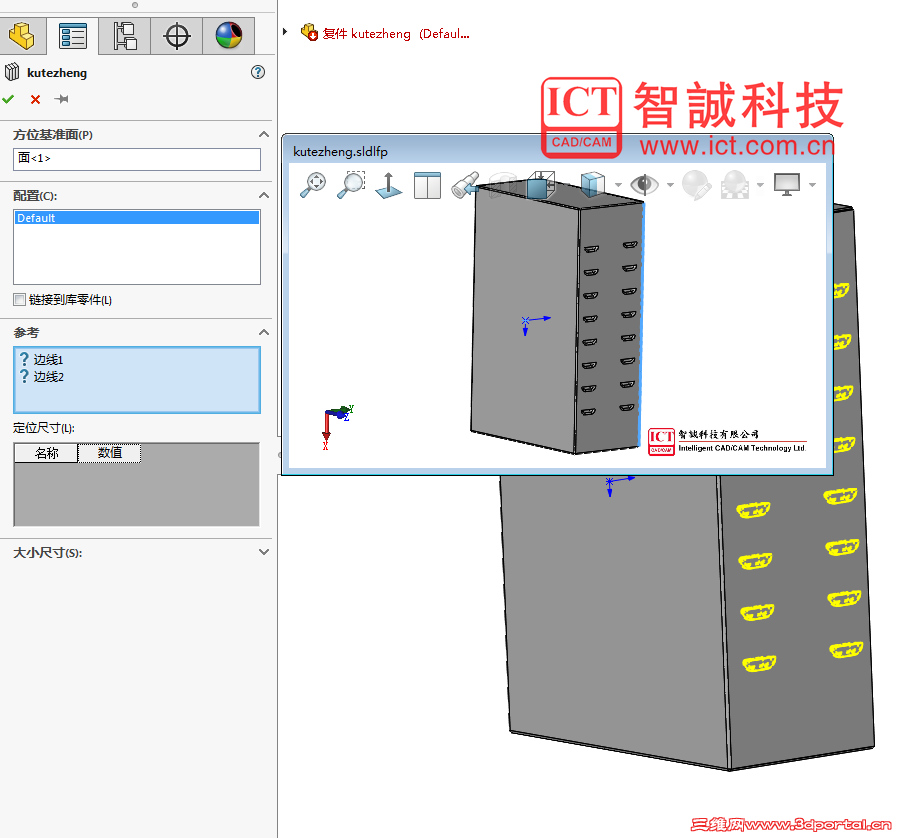Click the Edit Appearance sphere icon

coord(696,185)
